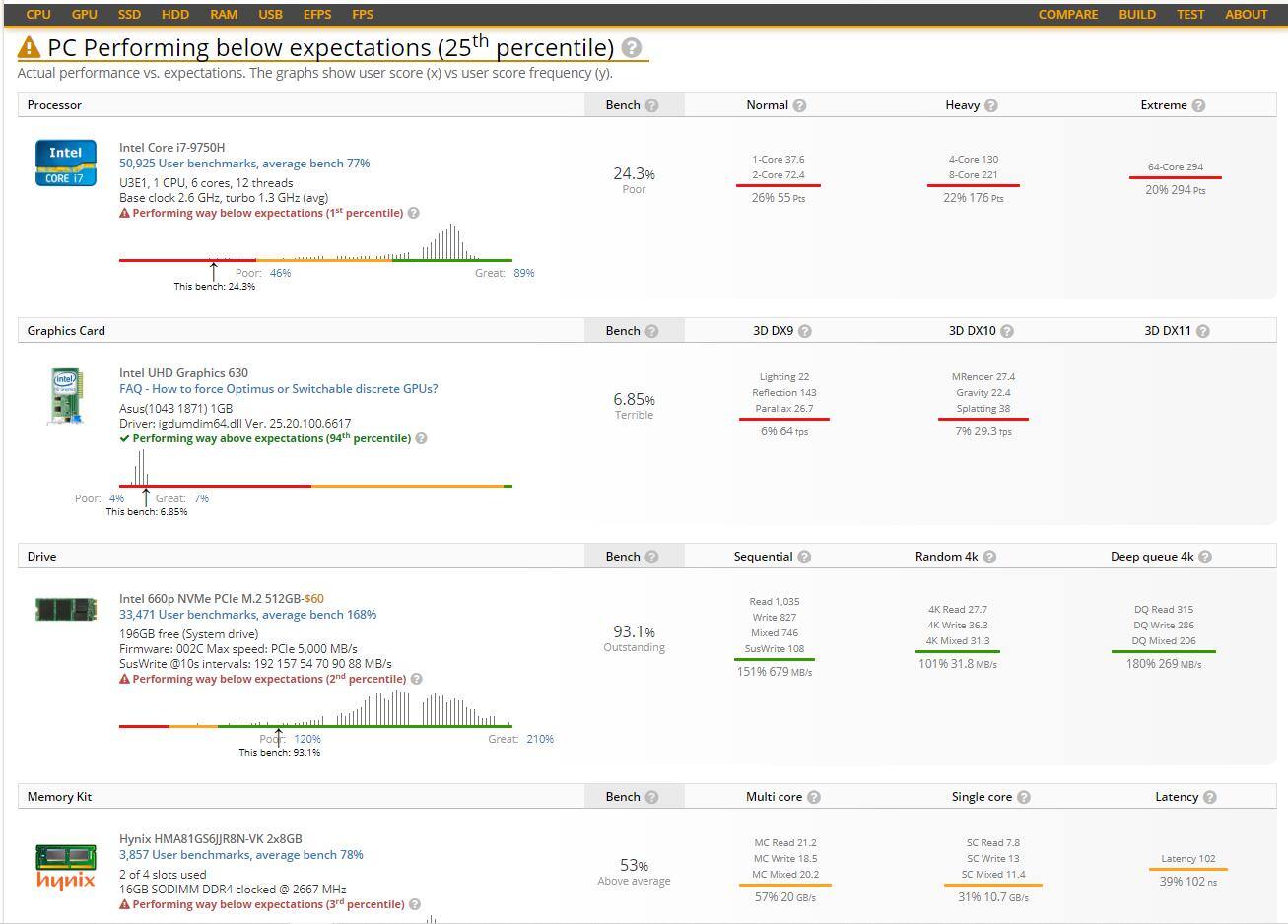Open the SSD menu item
Image resolution: width=1288 pixels, height=924 pixels.
pos(129,14)
